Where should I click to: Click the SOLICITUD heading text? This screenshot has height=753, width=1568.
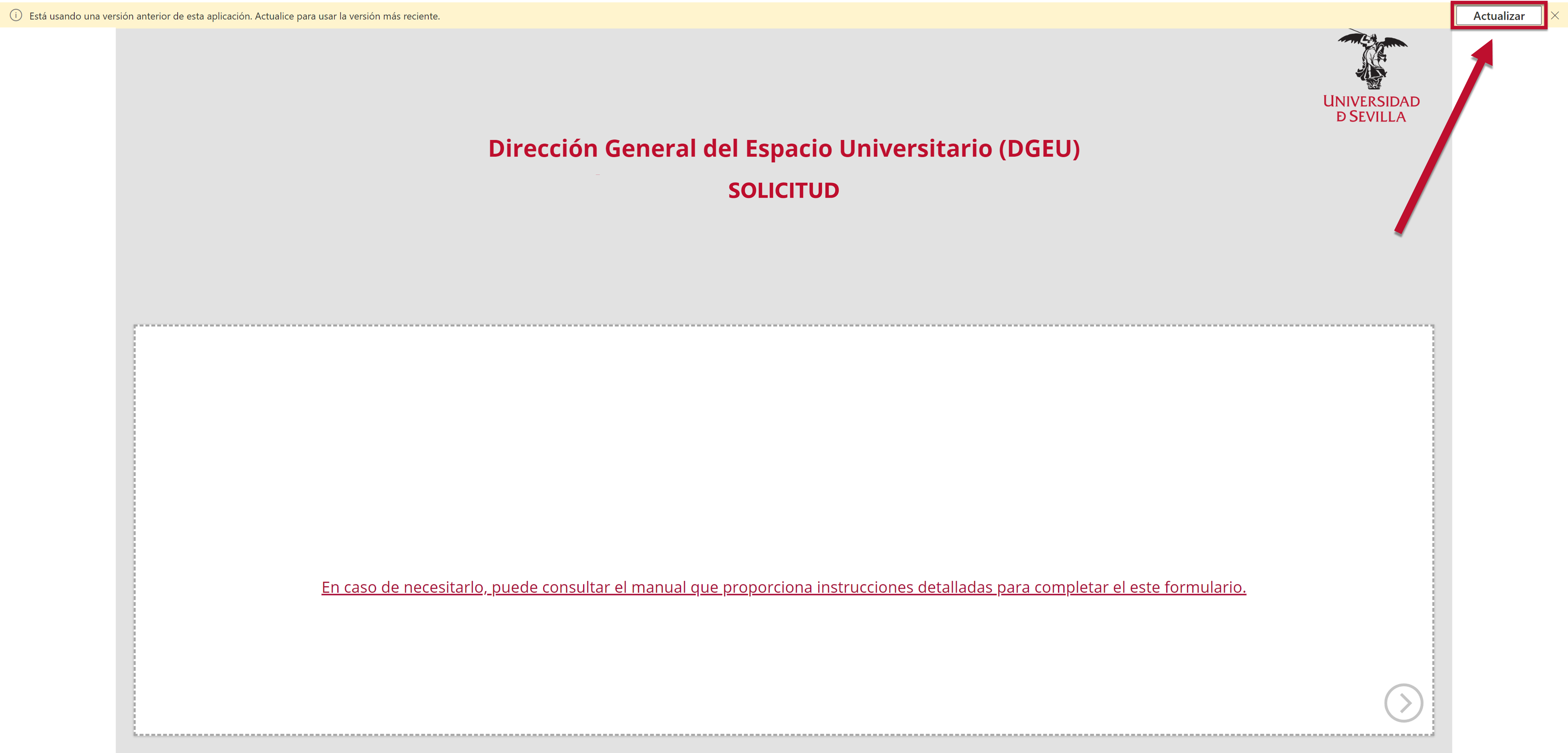coord(783,190)
